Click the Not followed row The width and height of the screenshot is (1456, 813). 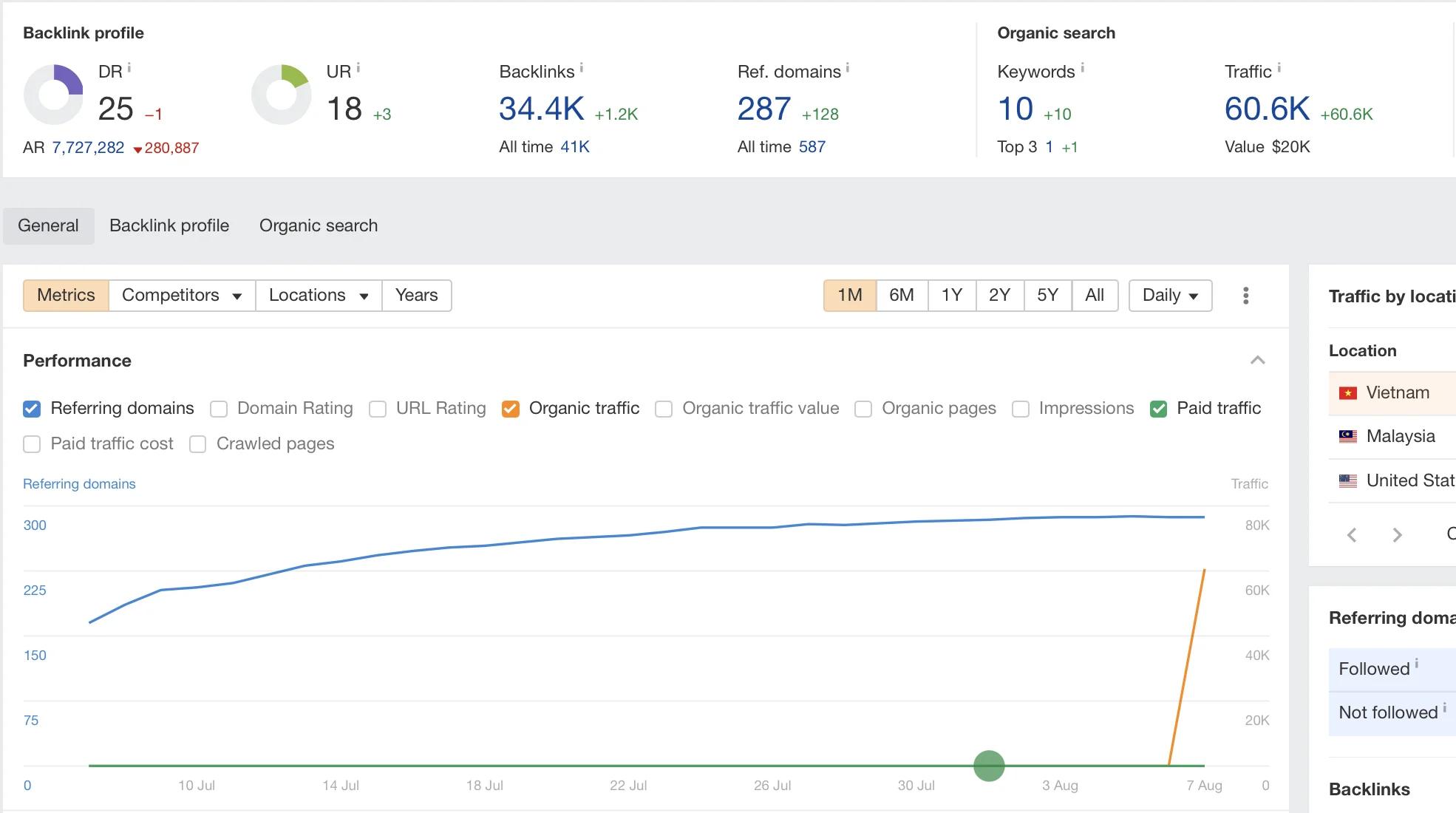[1392, 713]
